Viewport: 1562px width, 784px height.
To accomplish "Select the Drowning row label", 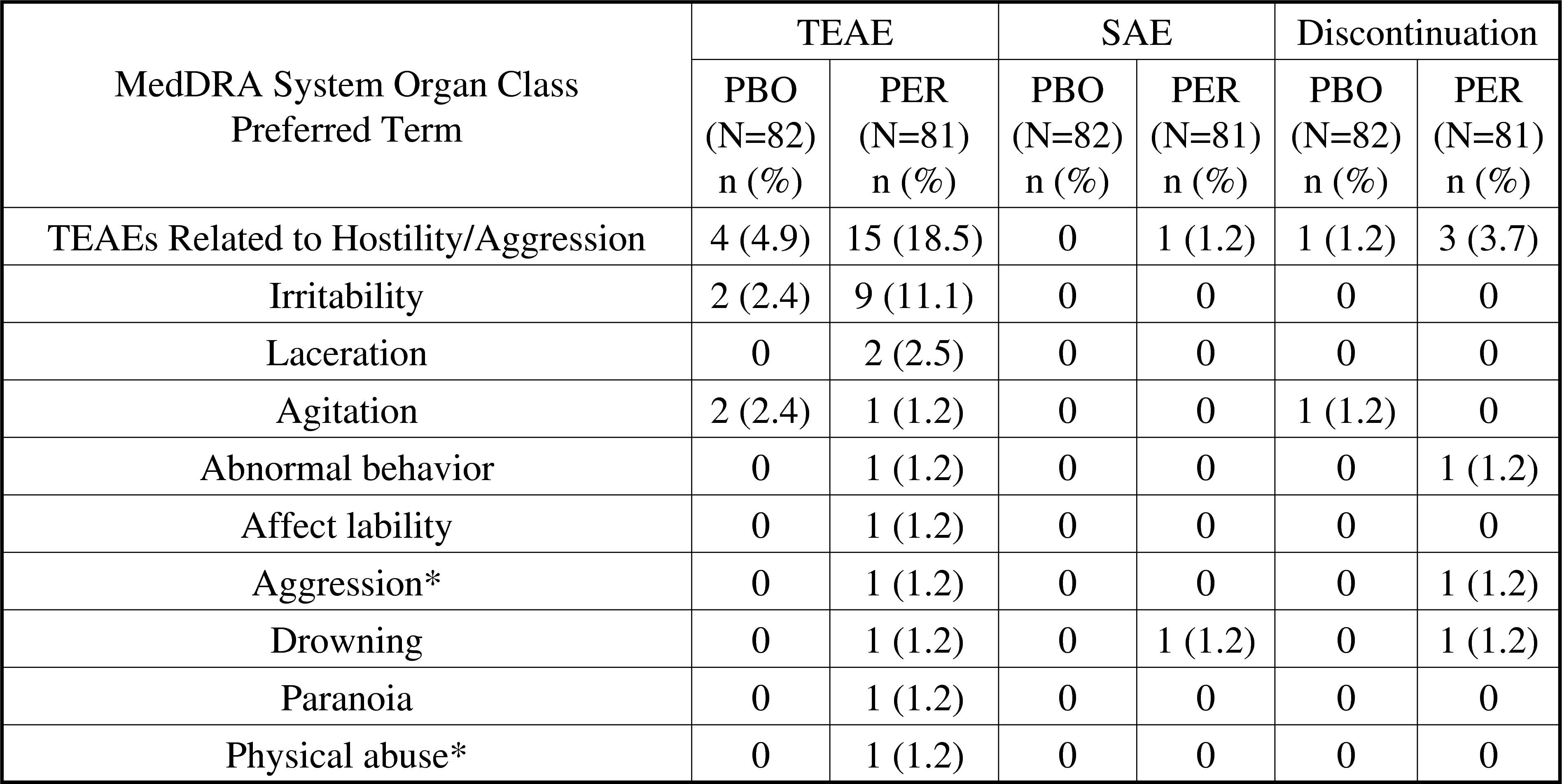I will [346, 640].
